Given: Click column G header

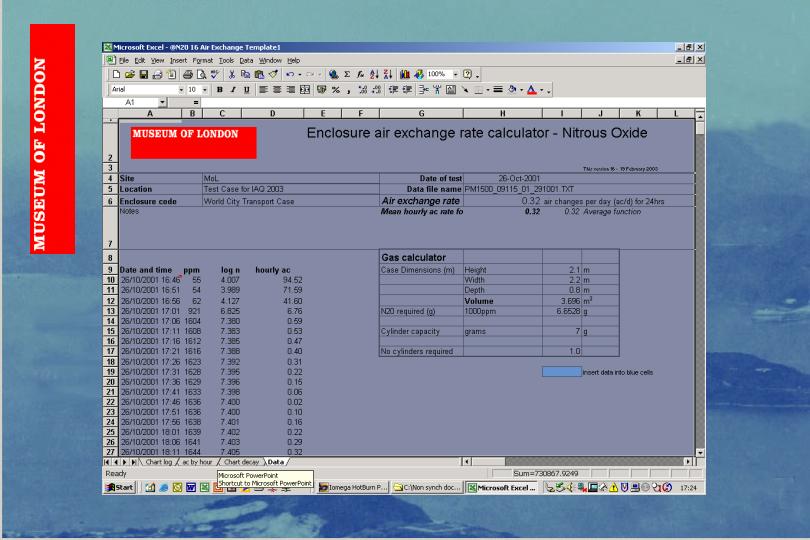Looking at the screenshot, I should (x=421, y=114).
